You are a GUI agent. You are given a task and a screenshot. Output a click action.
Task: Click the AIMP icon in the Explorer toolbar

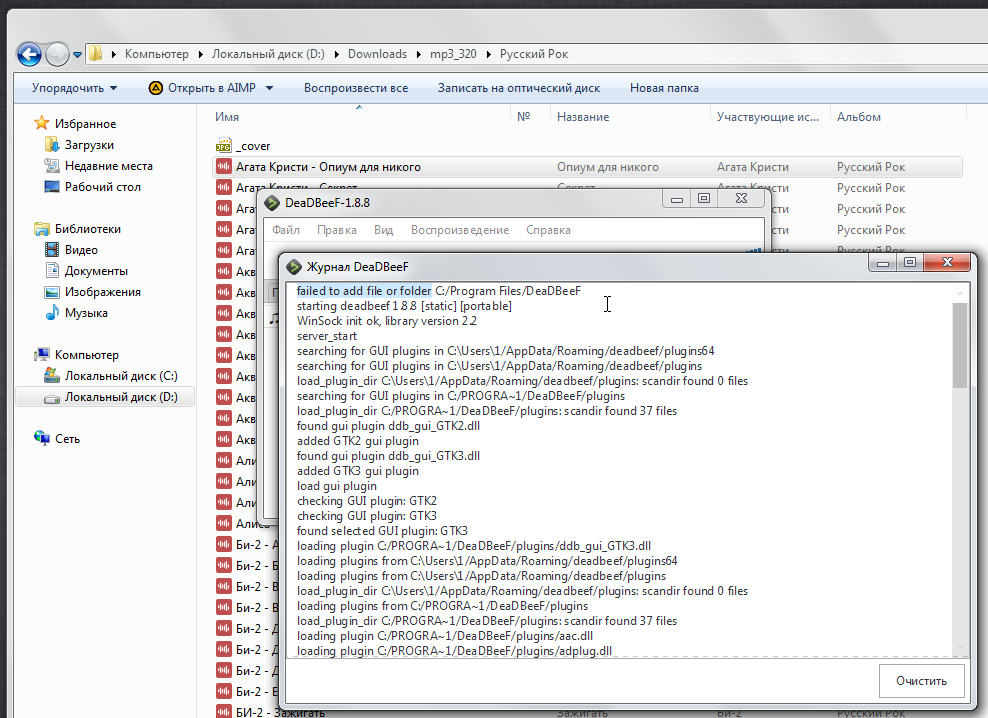pyautogui.click(x=157, y=88)
